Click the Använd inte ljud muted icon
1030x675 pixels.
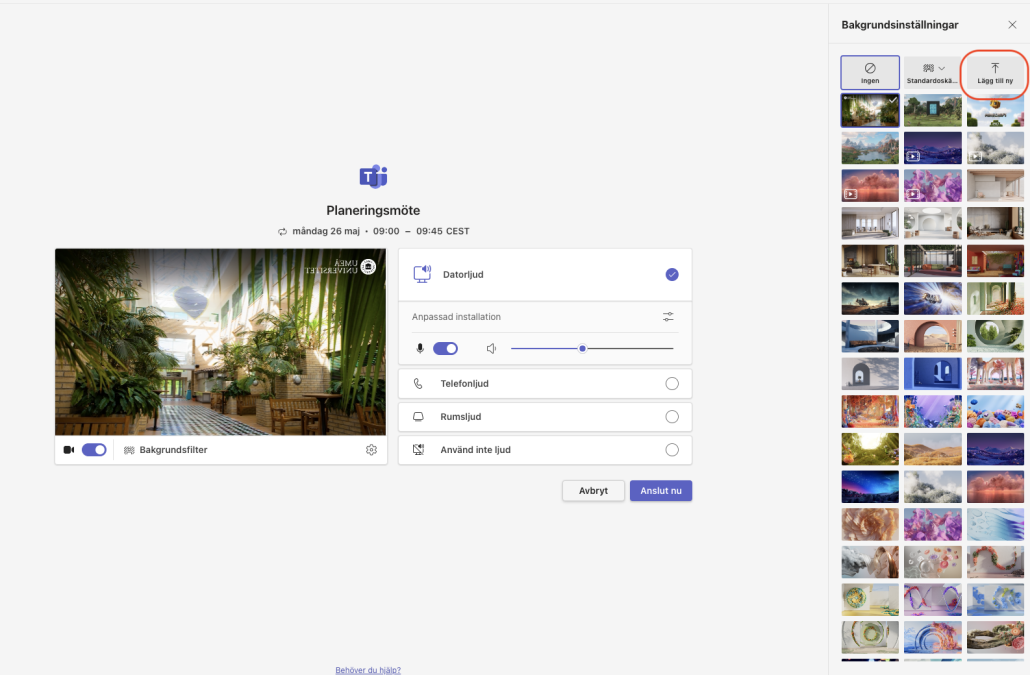point(418,450)
